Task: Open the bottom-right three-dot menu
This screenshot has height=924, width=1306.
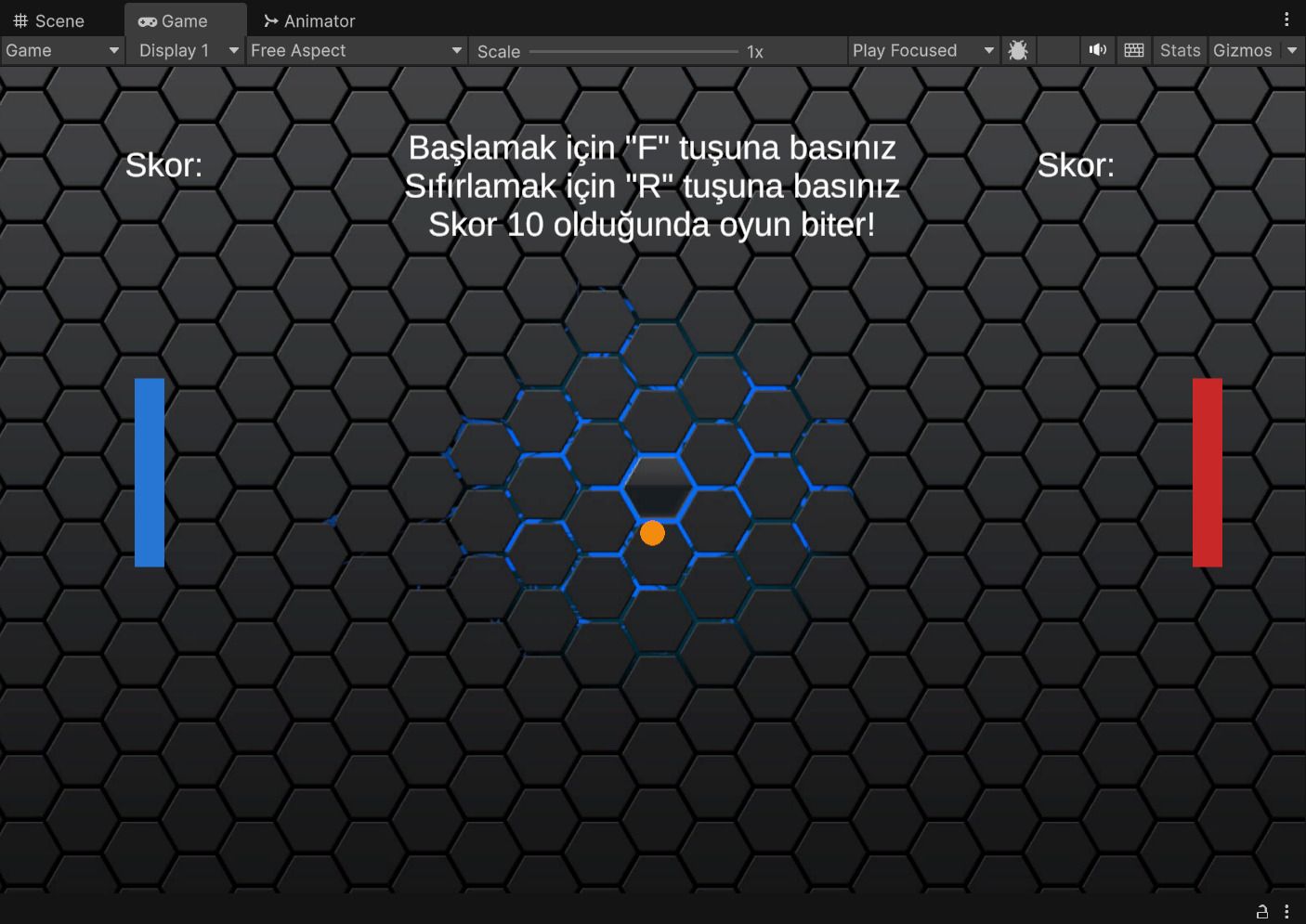Action: tap(1286, 911)
